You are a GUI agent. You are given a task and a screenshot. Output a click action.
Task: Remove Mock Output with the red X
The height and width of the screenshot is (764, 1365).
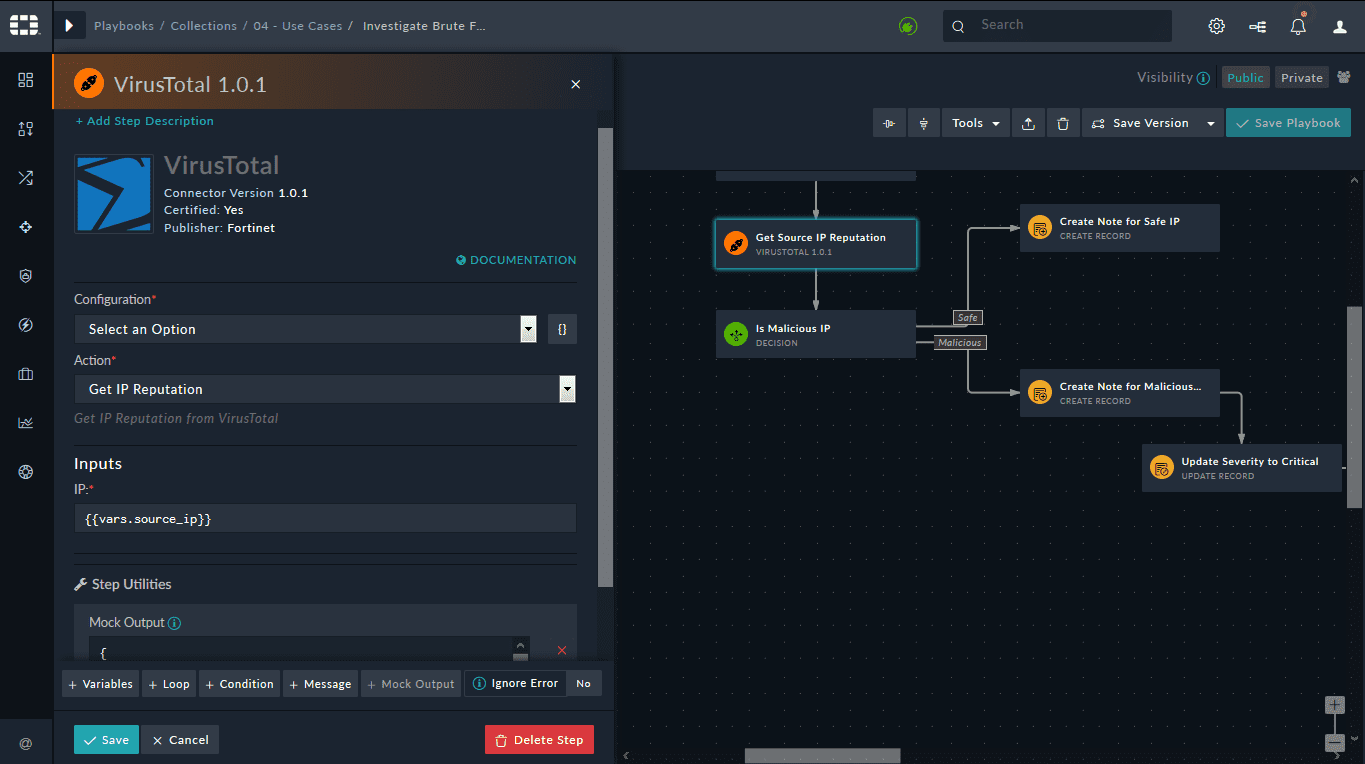coord(561,650)
